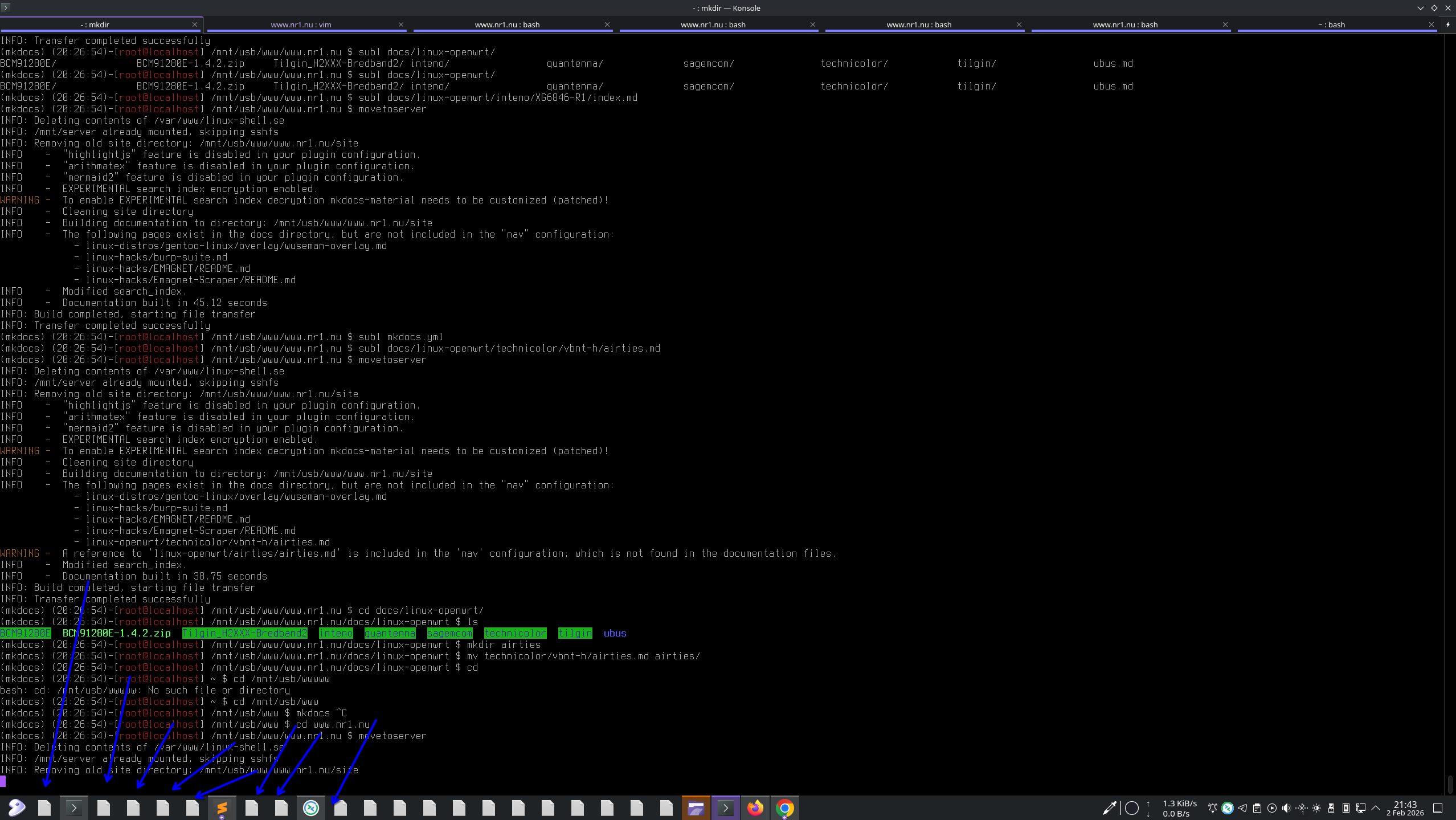The width and height of the screenshot is (1456, 820).
Task: Click the new tab button in Konsole
Action: 1448,25
